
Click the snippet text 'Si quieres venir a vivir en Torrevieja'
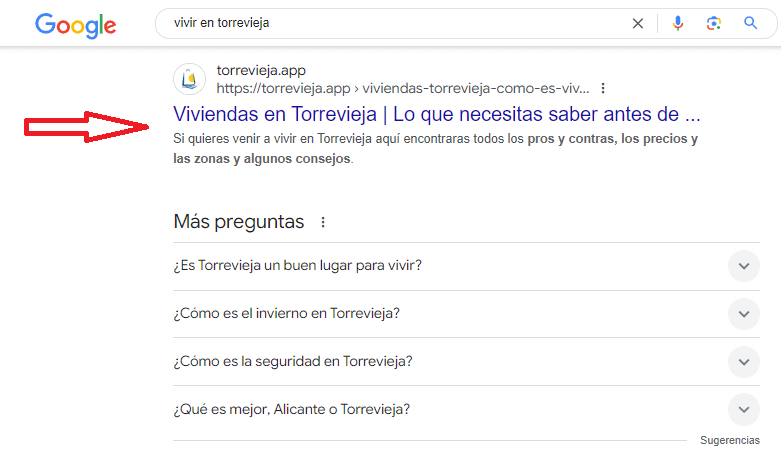[x=272, y=138]
